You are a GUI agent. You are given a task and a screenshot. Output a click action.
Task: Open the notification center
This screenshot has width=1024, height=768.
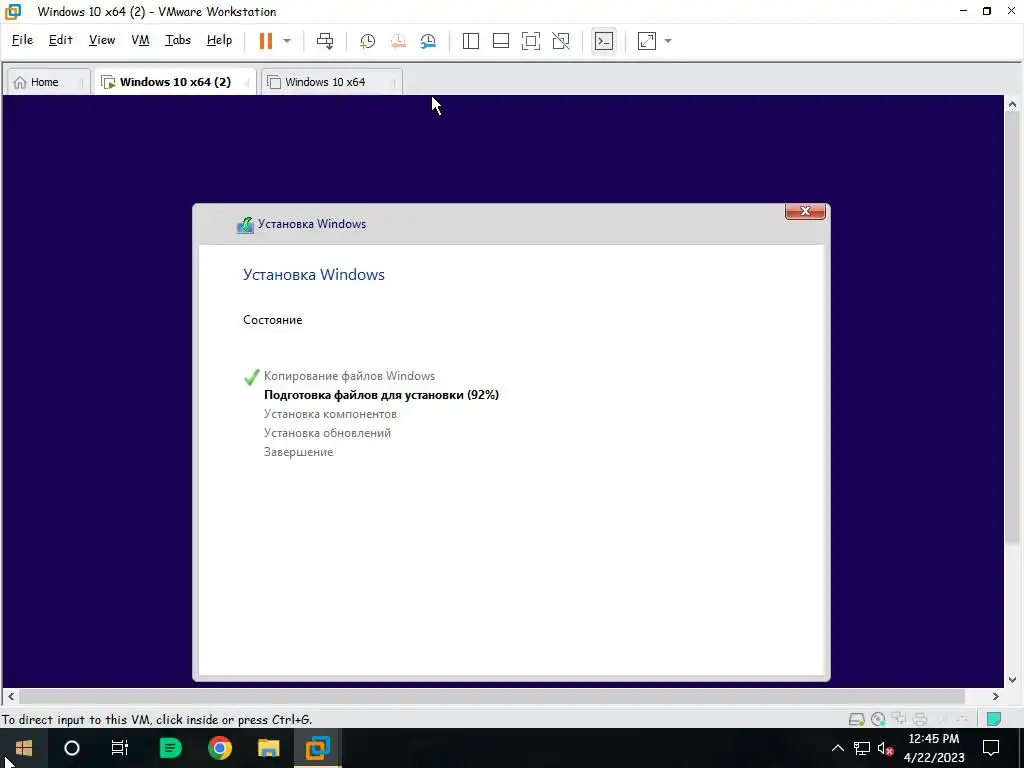point(991,748)
